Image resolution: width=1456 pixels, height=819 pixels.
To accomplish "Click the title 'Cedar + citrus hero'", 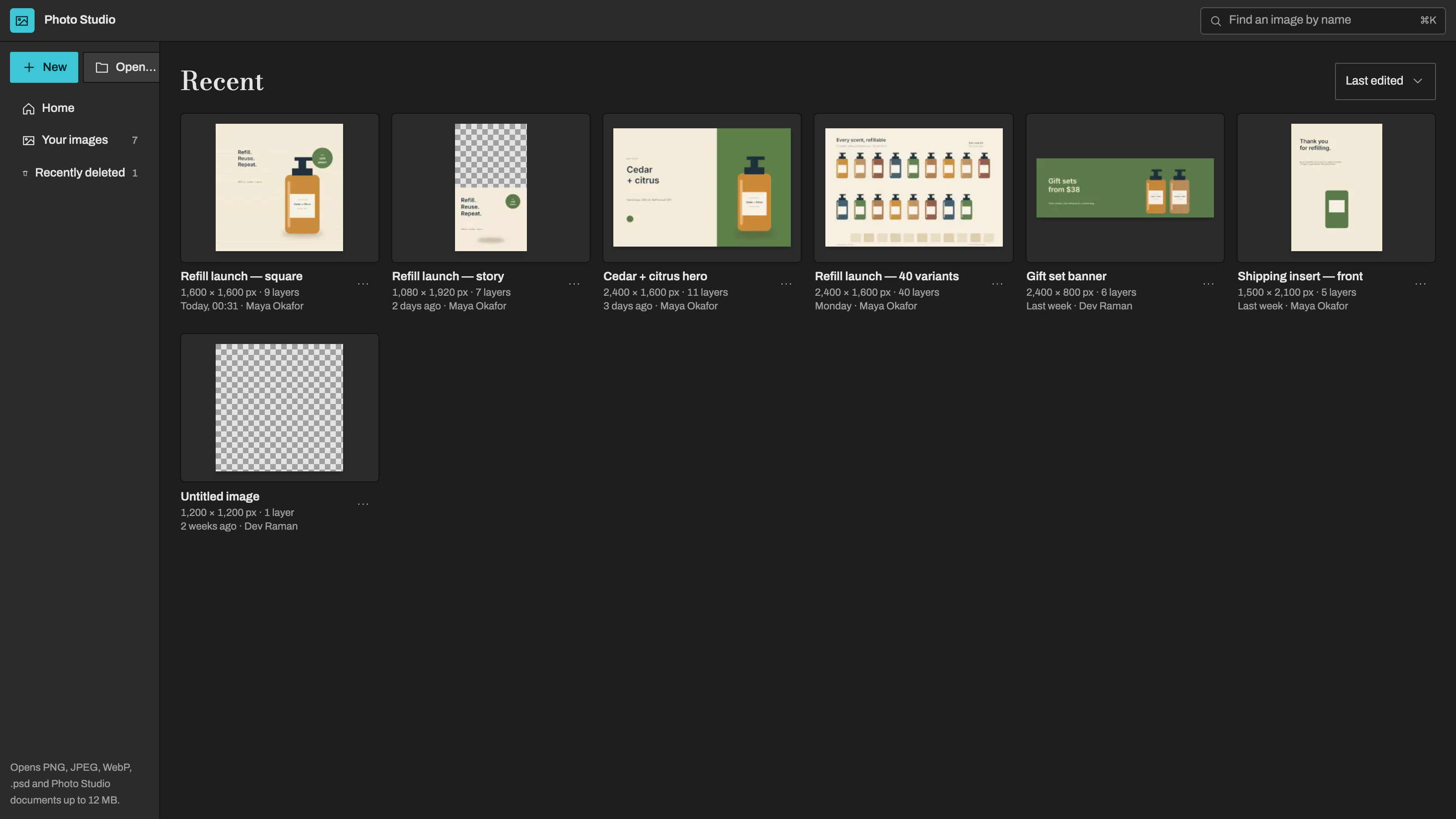I will (655, 276).
